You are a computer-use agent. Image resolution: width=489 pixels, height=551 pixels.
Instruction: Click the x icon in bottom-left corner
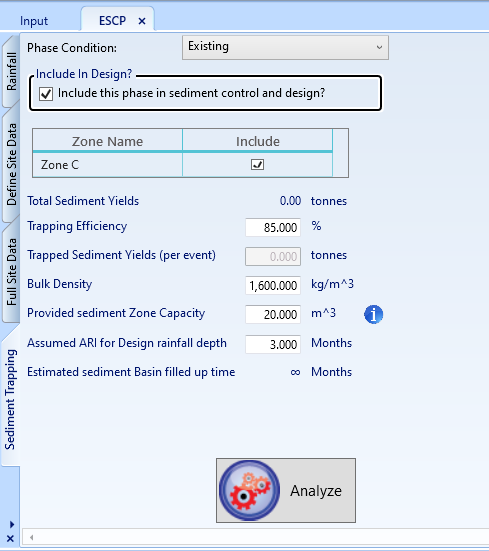coord(11,538)
